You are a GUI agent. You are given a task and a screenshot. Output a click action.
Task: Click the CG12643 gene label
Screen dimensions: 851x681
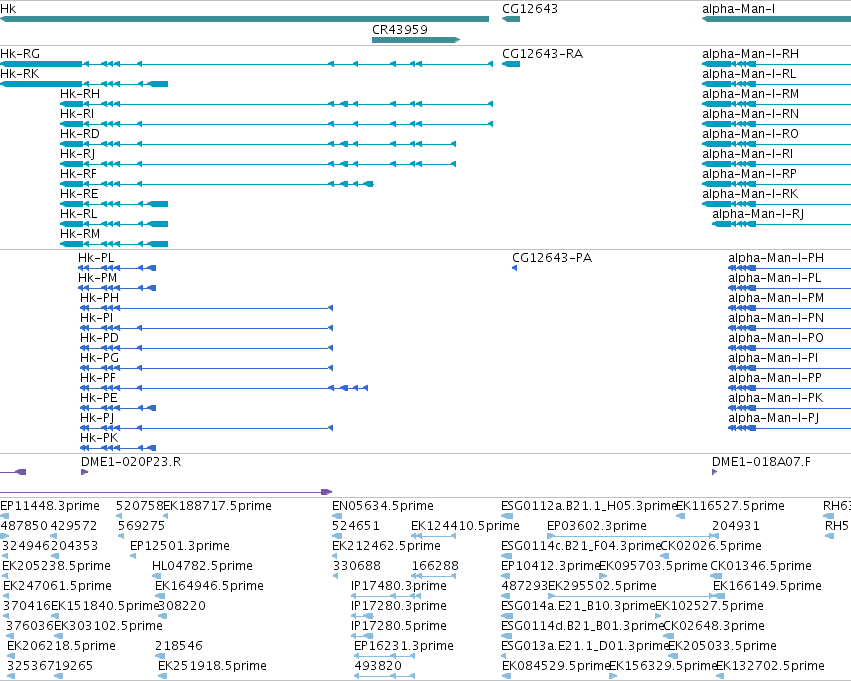click(530, 9)
